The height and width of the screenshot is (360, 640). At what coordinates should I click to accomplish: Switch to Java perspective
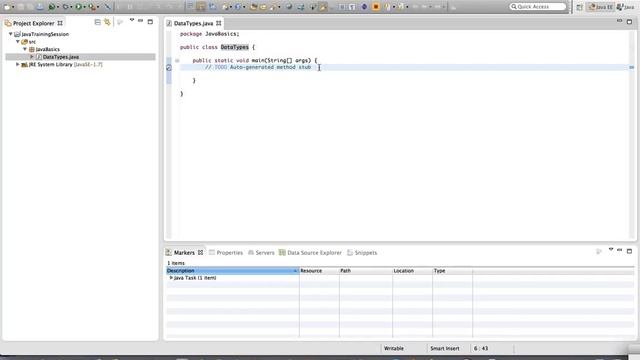[626, 7]
